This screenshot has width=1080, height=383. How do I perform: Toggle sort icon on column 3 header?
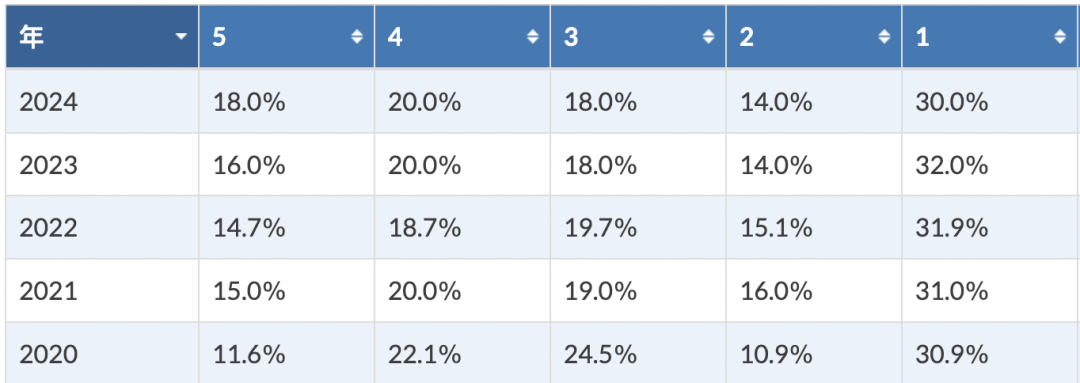pos(708,37)
